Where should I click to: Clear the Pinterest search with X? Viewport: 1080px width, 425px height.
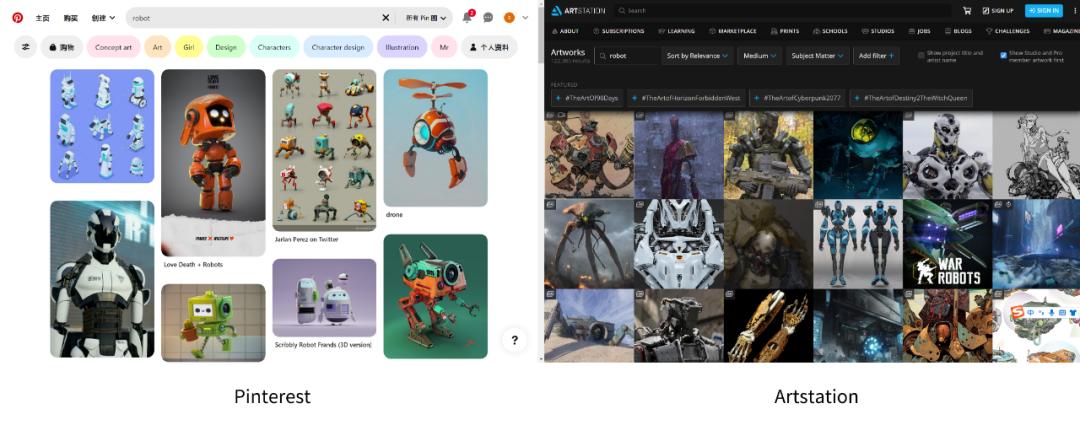(386, 18)
